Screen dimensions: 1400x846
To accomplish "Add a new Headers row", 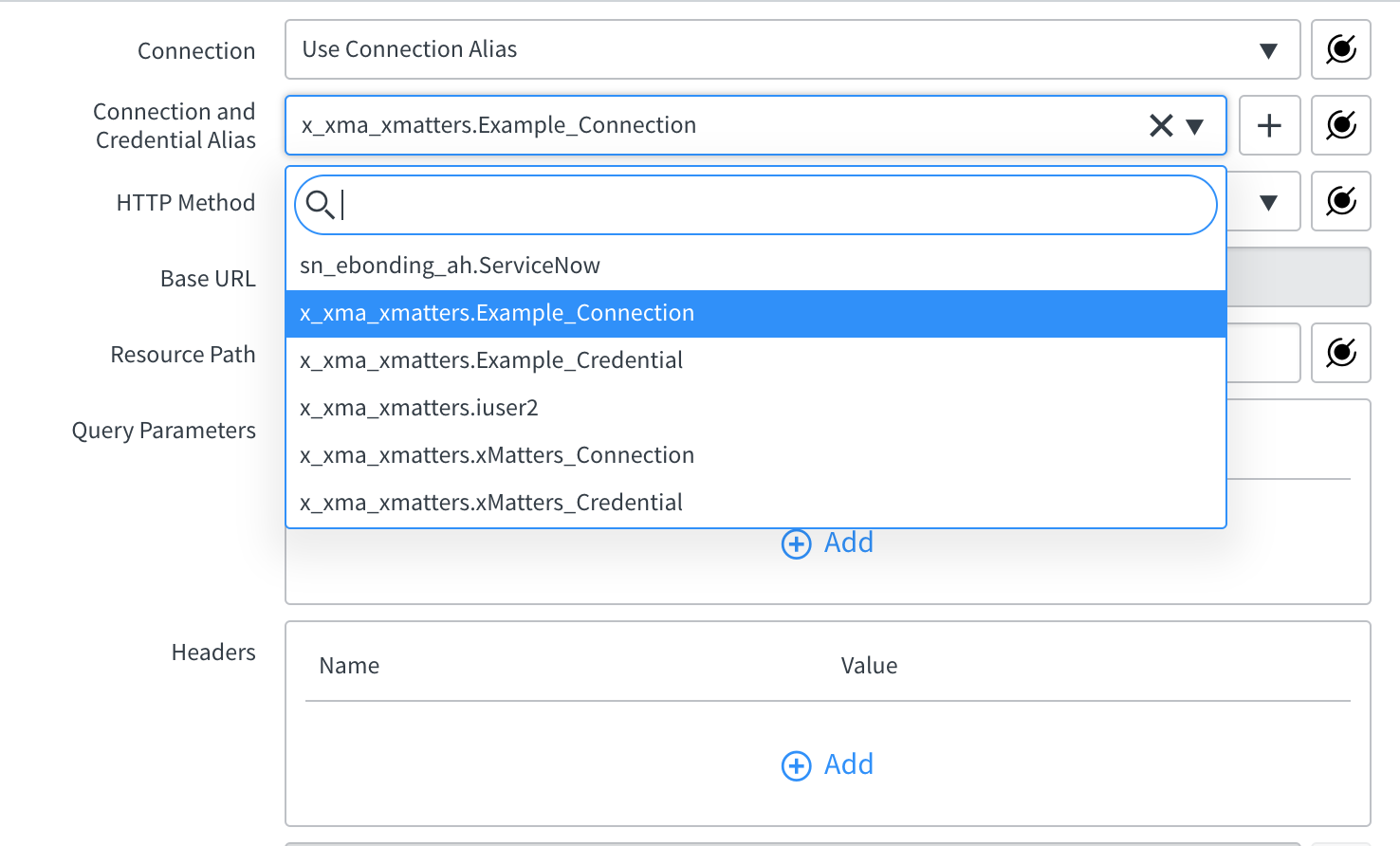I will click(827, 764).
